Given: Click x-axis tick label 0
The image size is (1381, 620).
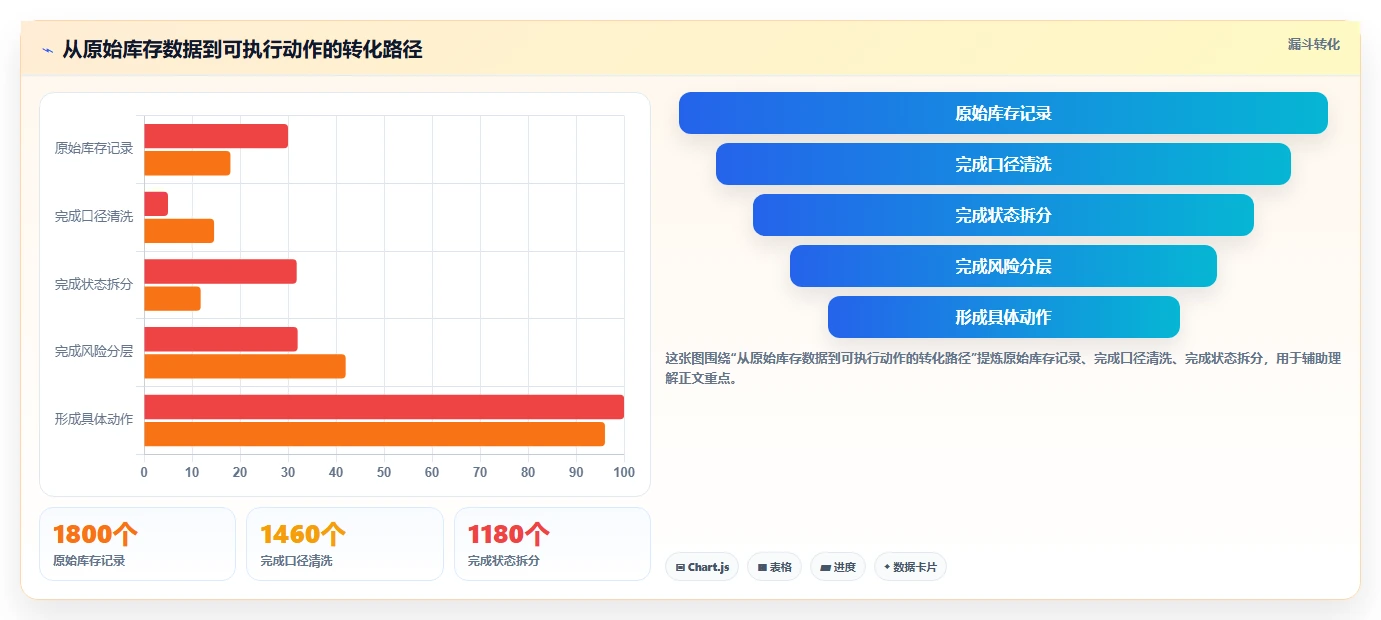Looking at the screenshot, I should coord(144,472).
